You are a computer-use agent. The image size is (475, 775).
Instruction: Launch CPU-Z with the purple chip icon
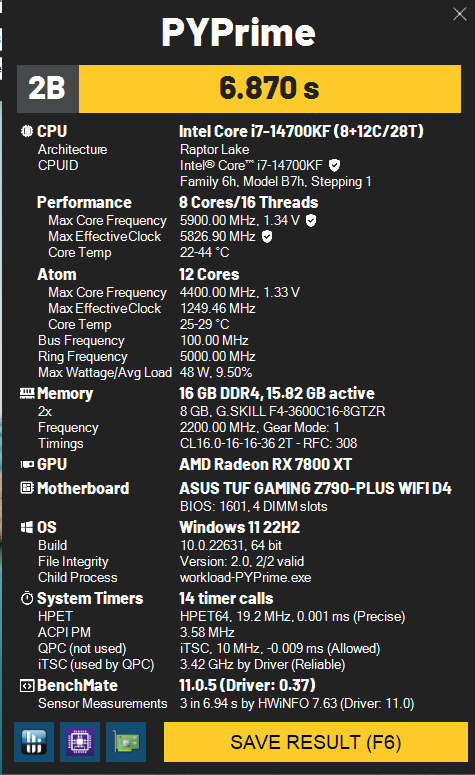coord(80,742)
